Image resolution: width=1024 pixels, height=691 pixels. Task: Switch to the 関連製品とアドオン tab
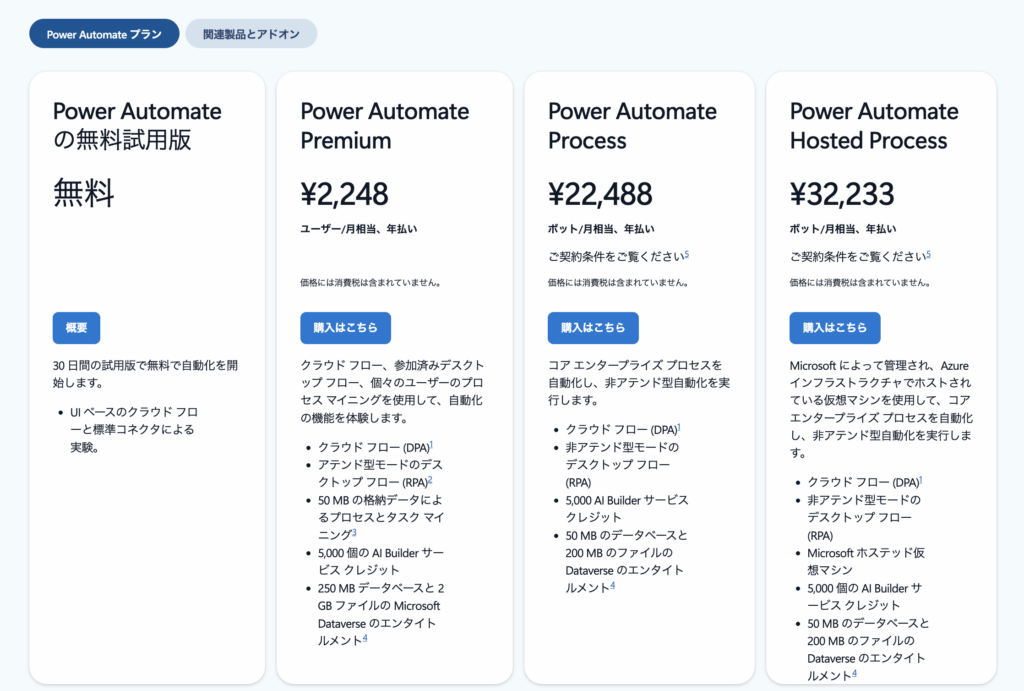[x=250, y=33]
